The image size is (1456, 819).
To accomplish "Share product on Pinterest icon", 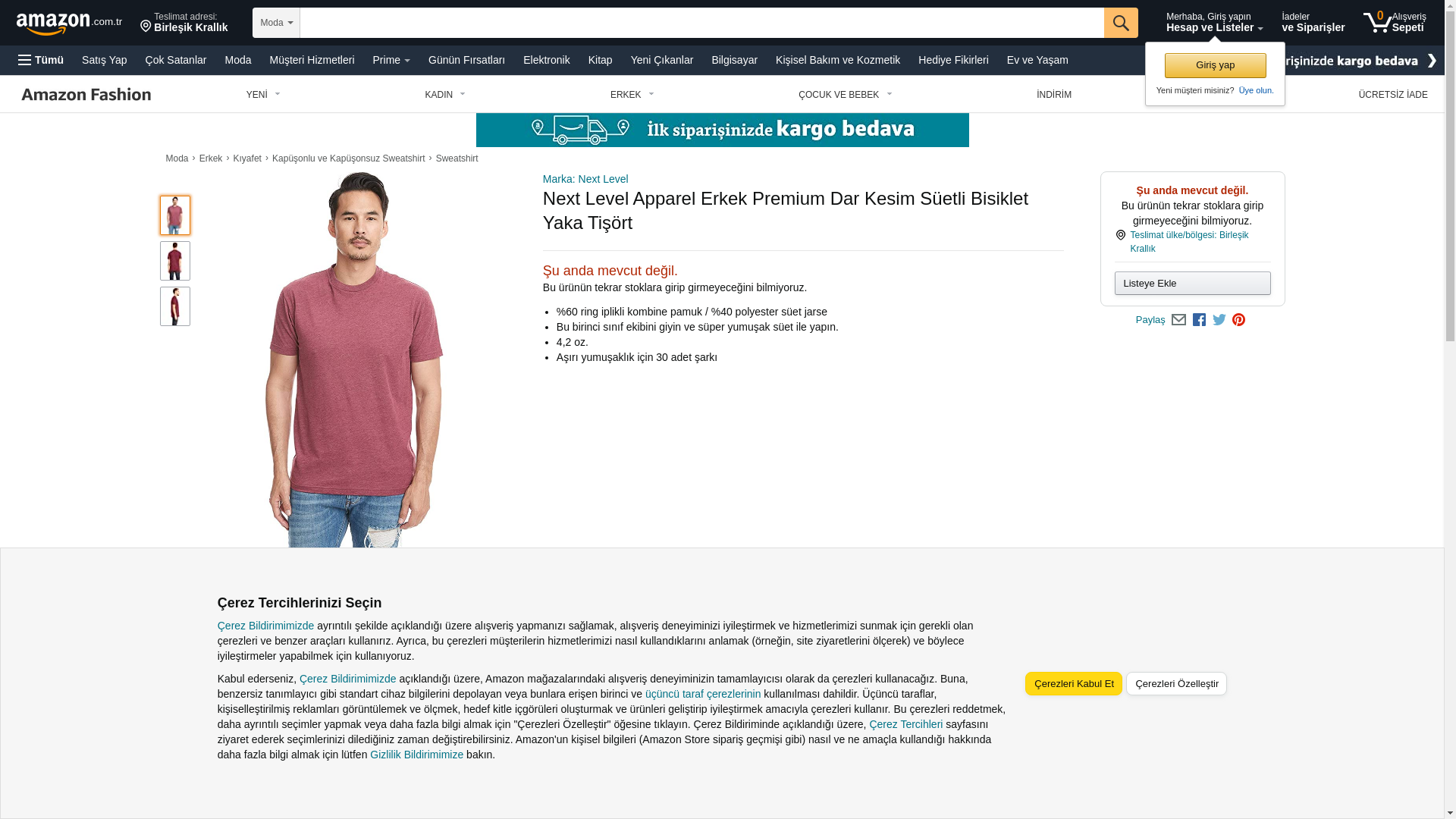I will (x=1238, y=320).
